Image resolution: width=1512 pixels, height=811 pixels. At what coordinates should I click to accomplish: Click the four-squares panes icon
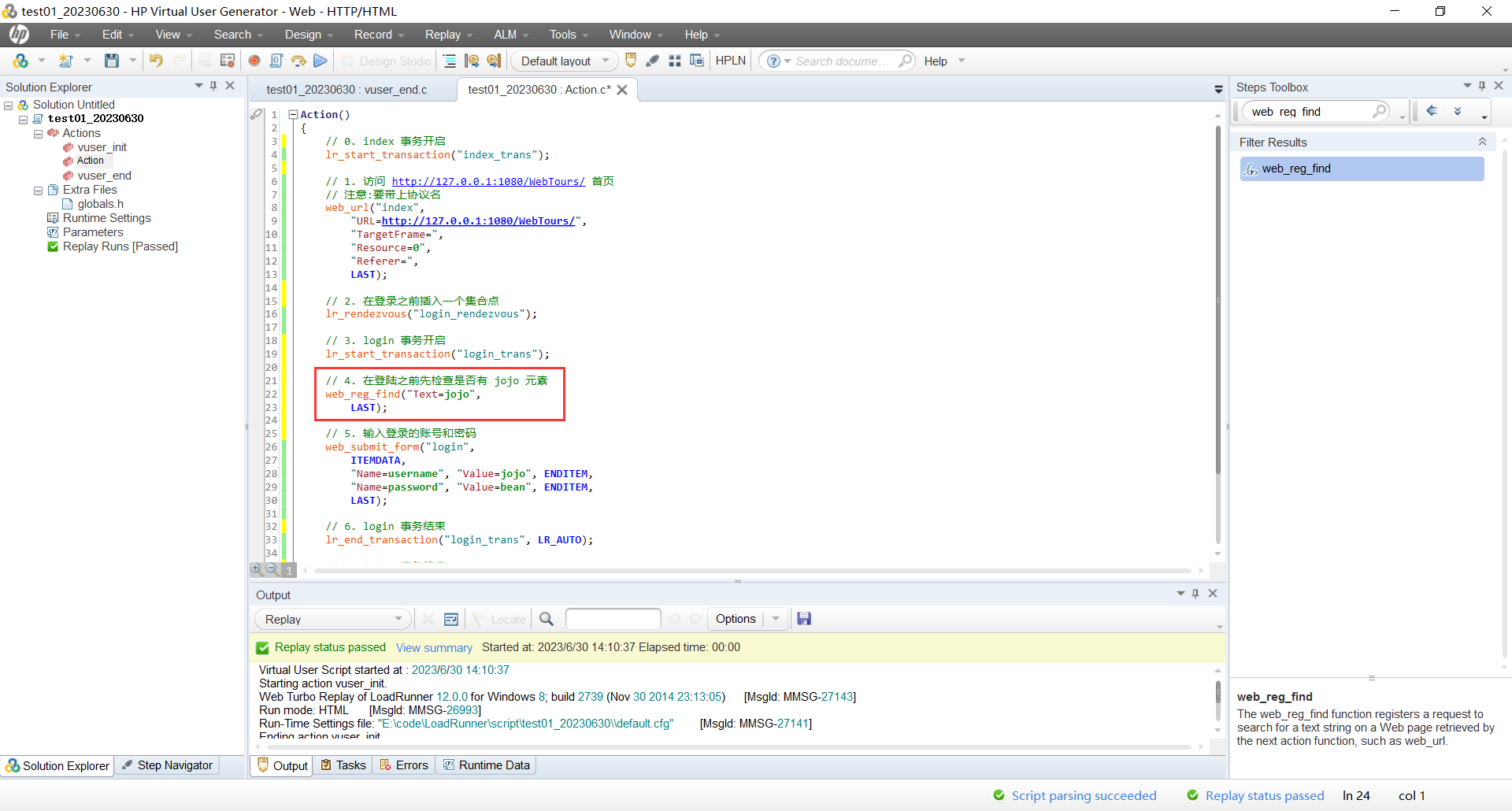[x=675, y=61]
